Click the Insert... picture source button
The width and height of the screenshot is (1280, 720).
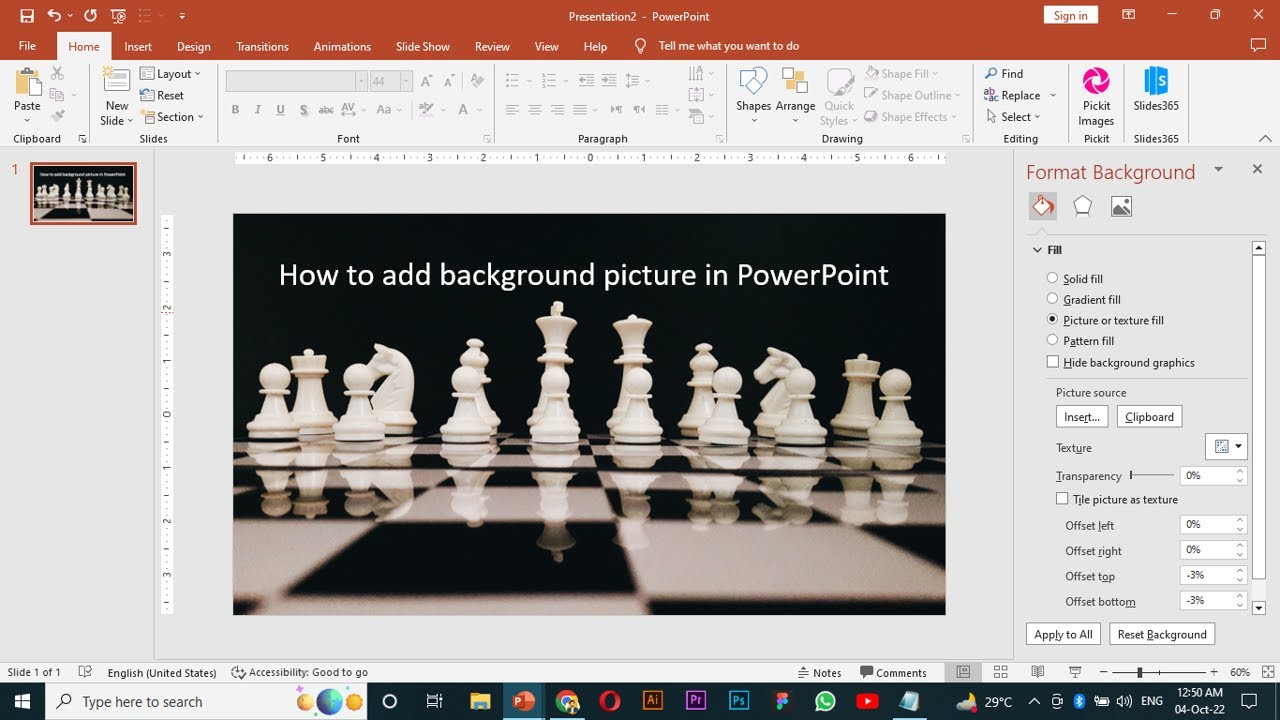(1082, 417)
